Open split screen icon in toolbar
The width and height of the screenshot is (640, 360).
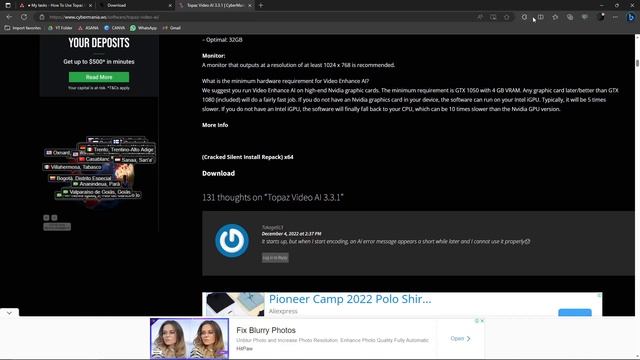[540, 17]
